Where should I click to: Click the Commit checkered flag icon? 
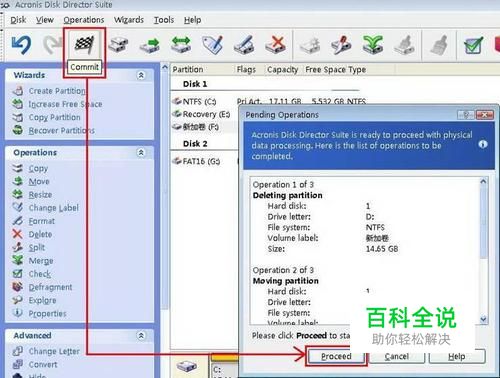point(85,44)
